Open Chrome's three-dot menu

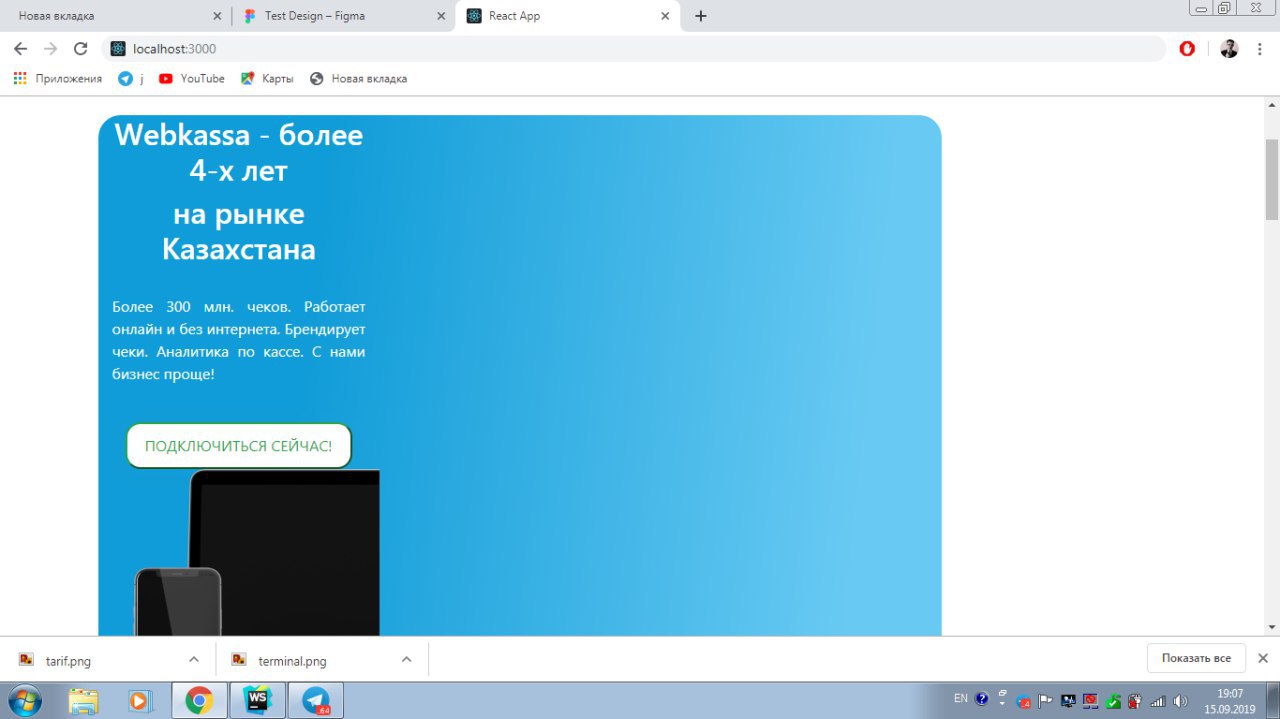tap(1261, 48)
